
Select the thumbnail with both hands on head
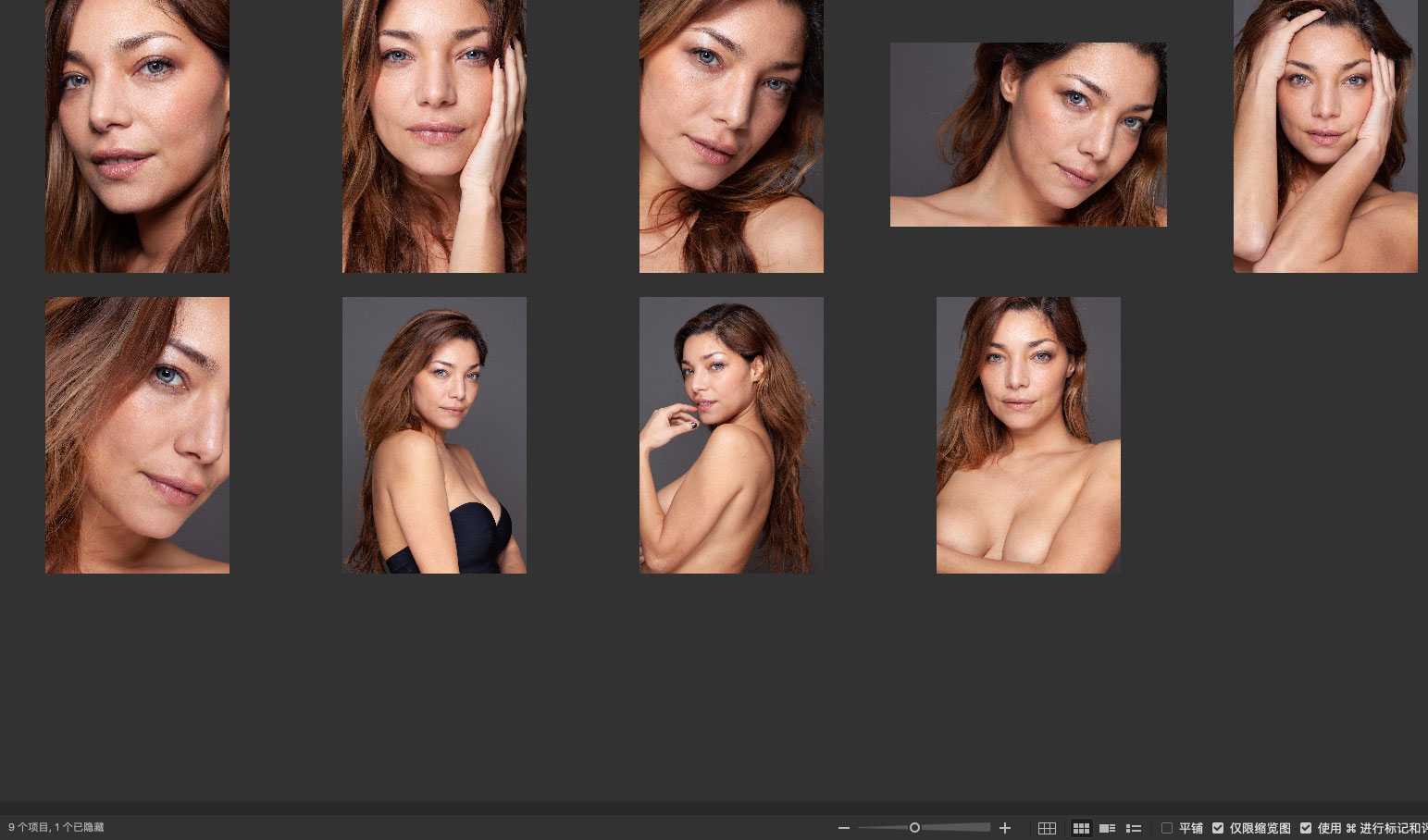tap(1324, 136)
